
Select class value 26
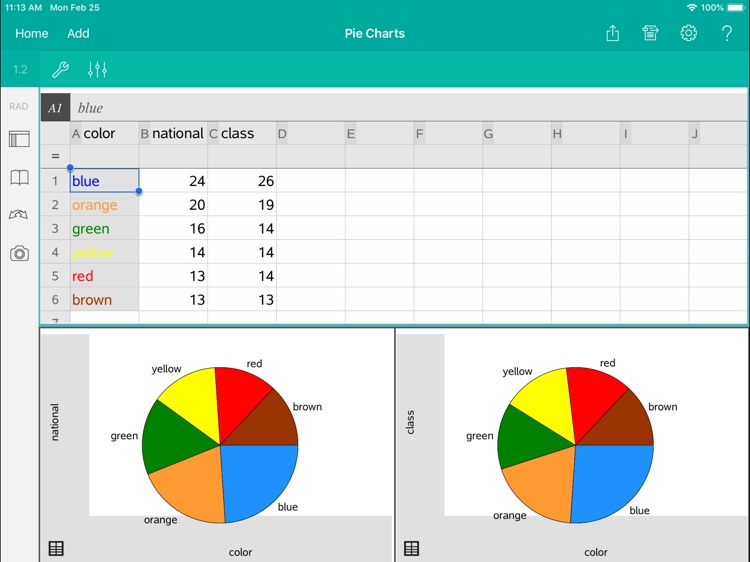242,180
